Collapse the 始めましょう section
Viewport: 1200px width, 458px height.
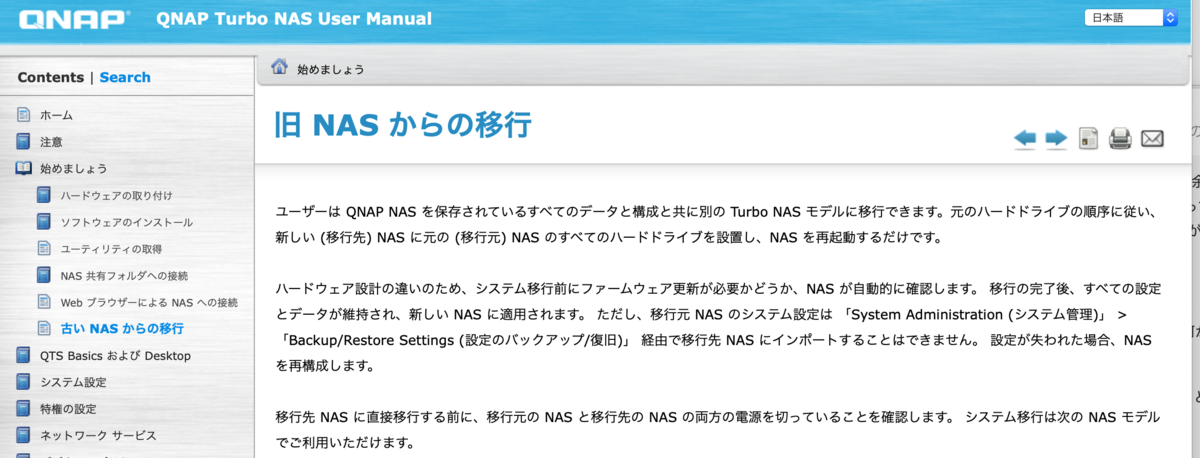point(73,168)
